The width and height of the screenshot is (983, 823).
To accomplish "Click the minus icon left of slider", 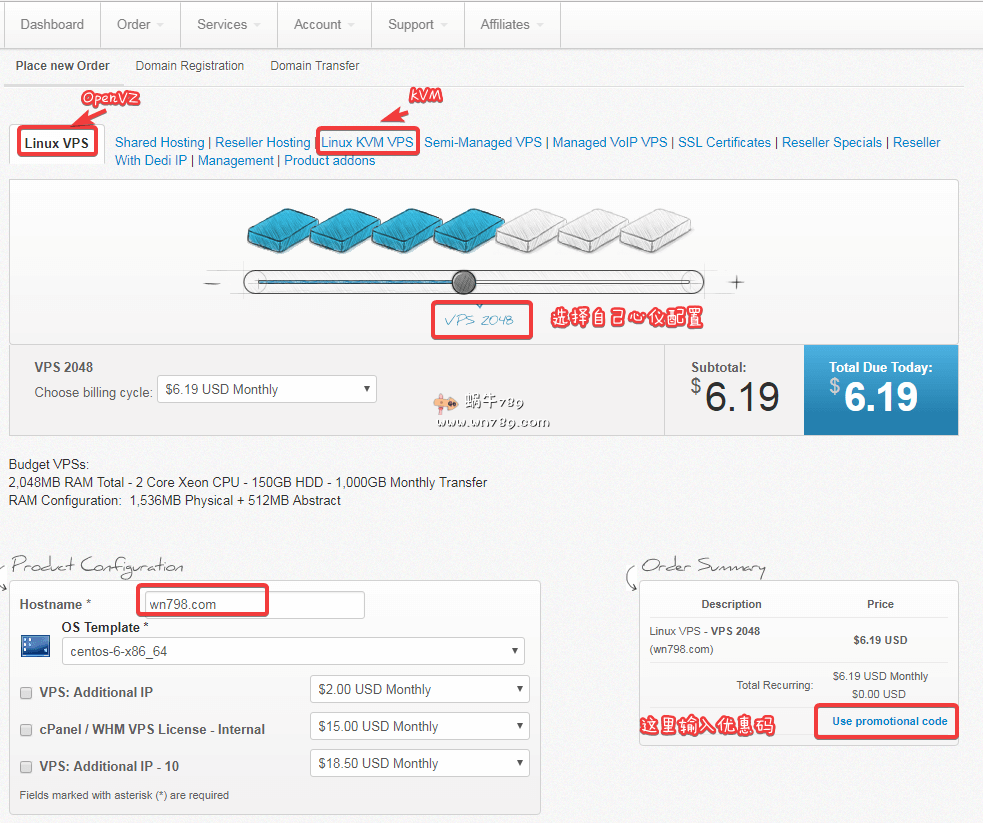I will [x=212, y=283].
